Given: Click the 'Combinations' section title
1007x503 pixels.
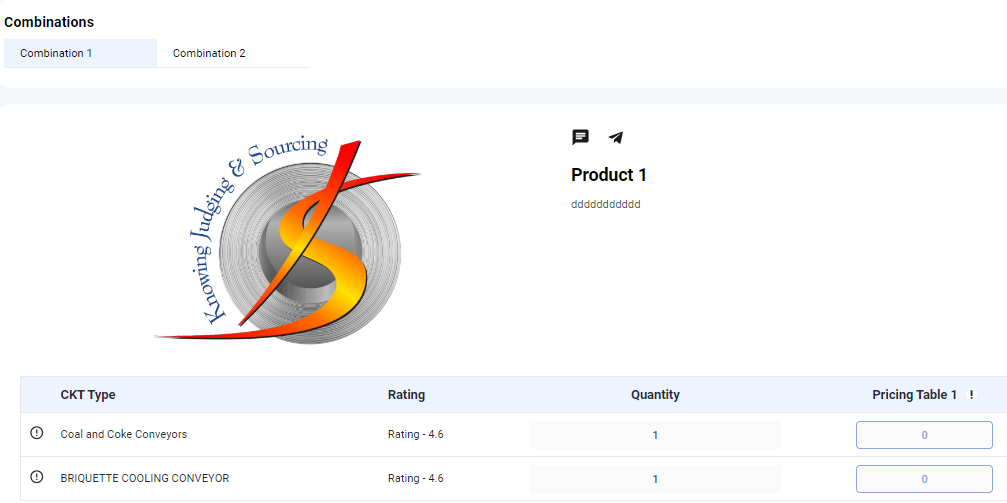Looking at the screenshot, I should click(49, 22).
